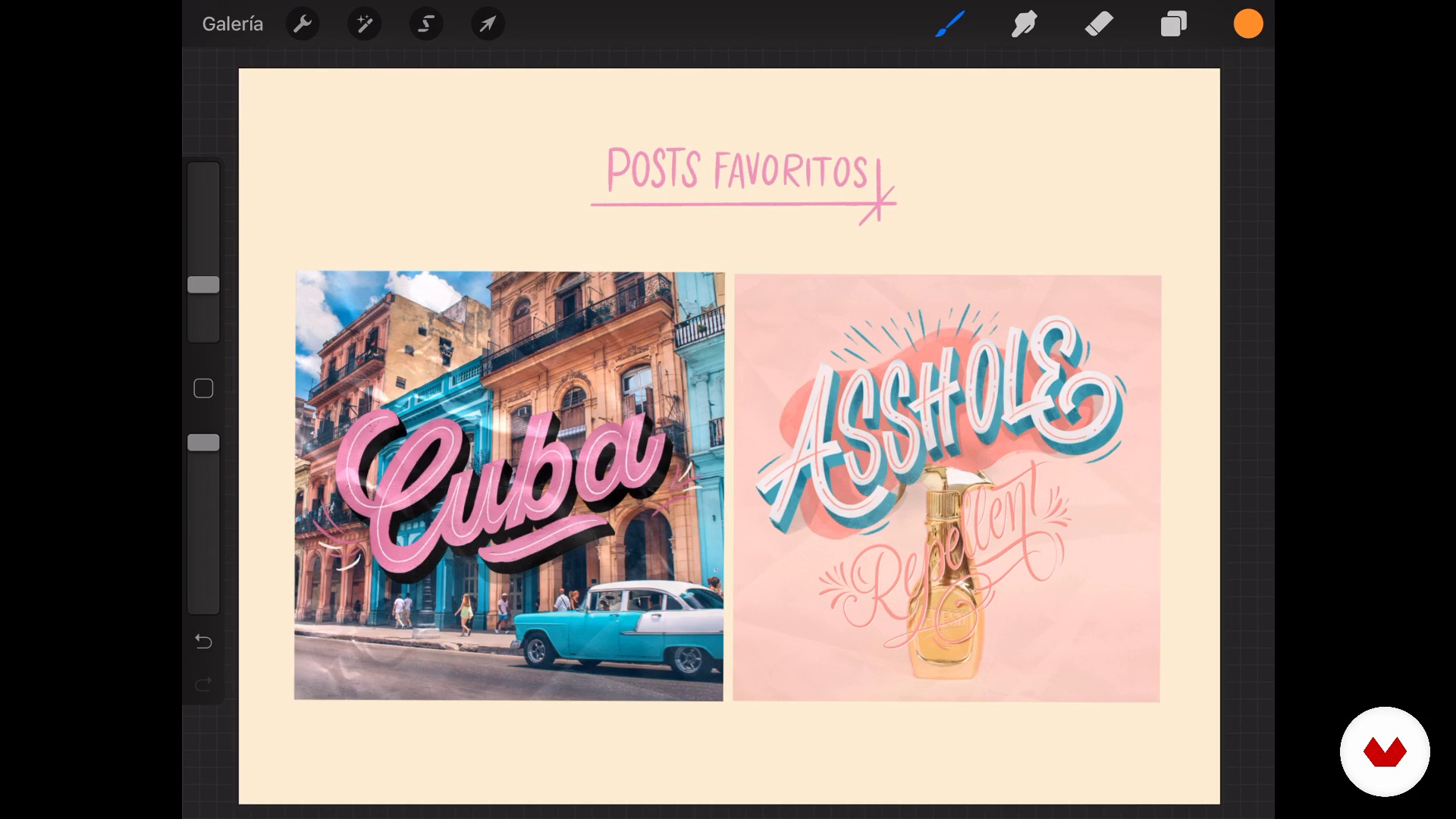Viewport: 1456px width, 819px height.
Task: Click the Asshole Repellent lettering artwork
Action: pos(946,488)
